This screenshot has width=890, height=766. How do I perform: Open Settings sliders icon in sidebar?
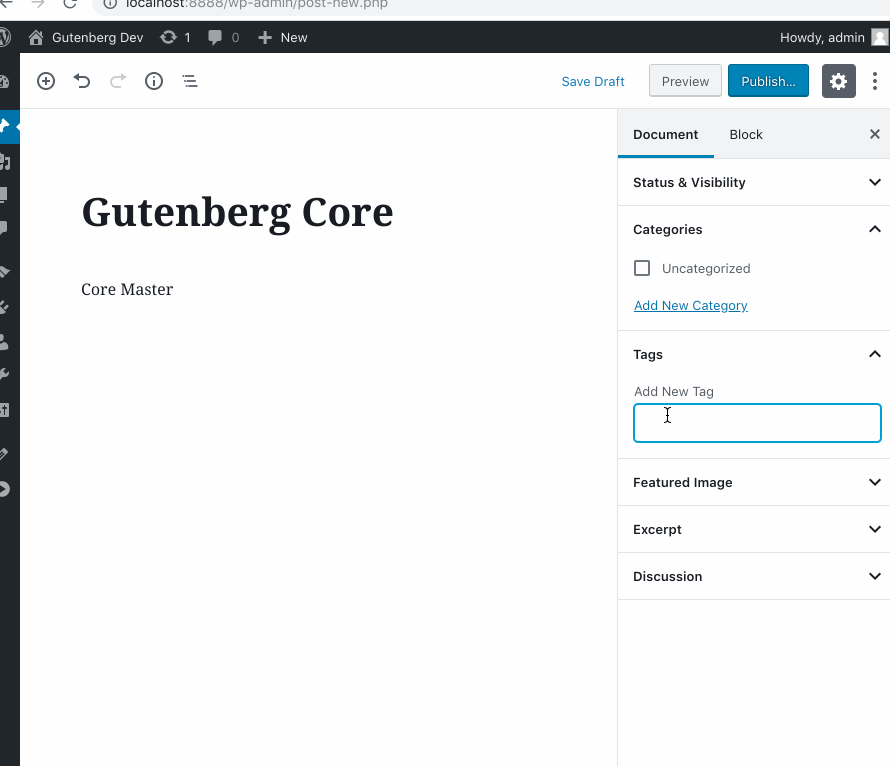click(x=5, y=410)
